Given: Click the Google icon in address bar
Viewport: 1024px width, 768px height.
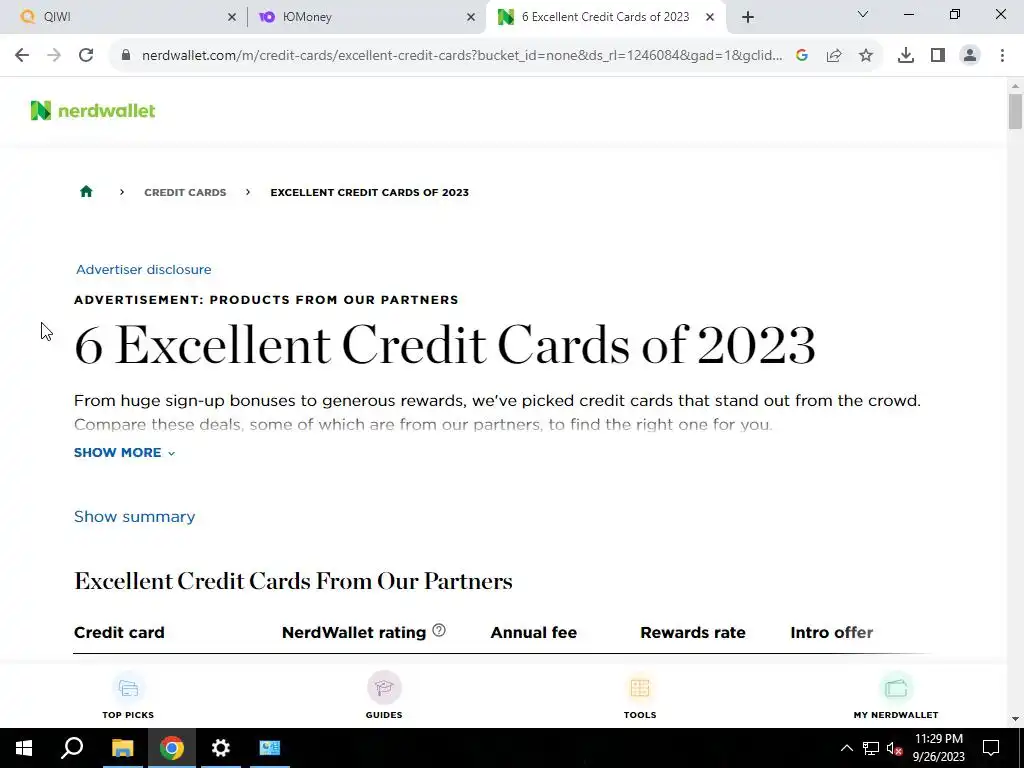Looking at the screenshot, I should [802, 56].
